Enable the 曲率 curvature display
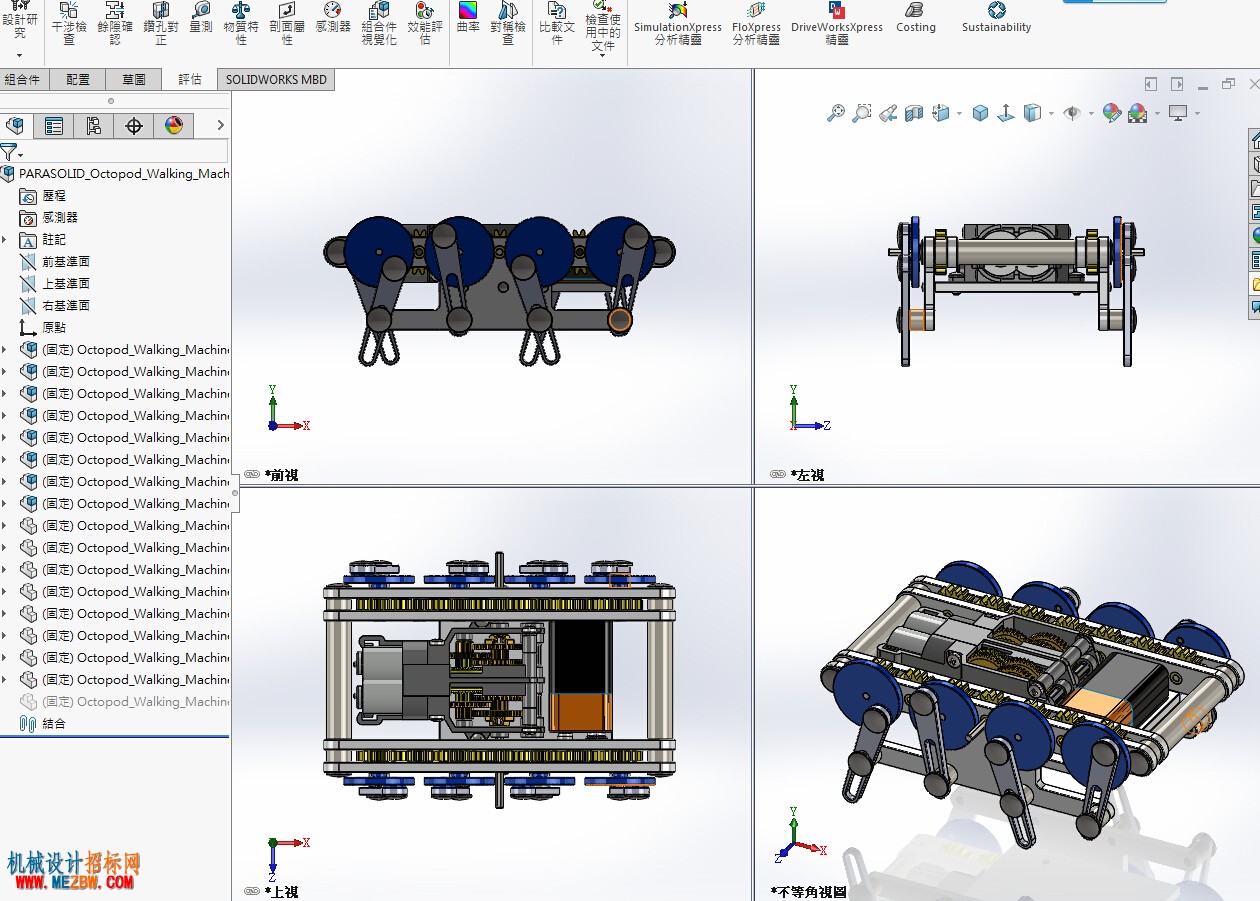The width and height of the screenshot is (1260, 901). 469,18
